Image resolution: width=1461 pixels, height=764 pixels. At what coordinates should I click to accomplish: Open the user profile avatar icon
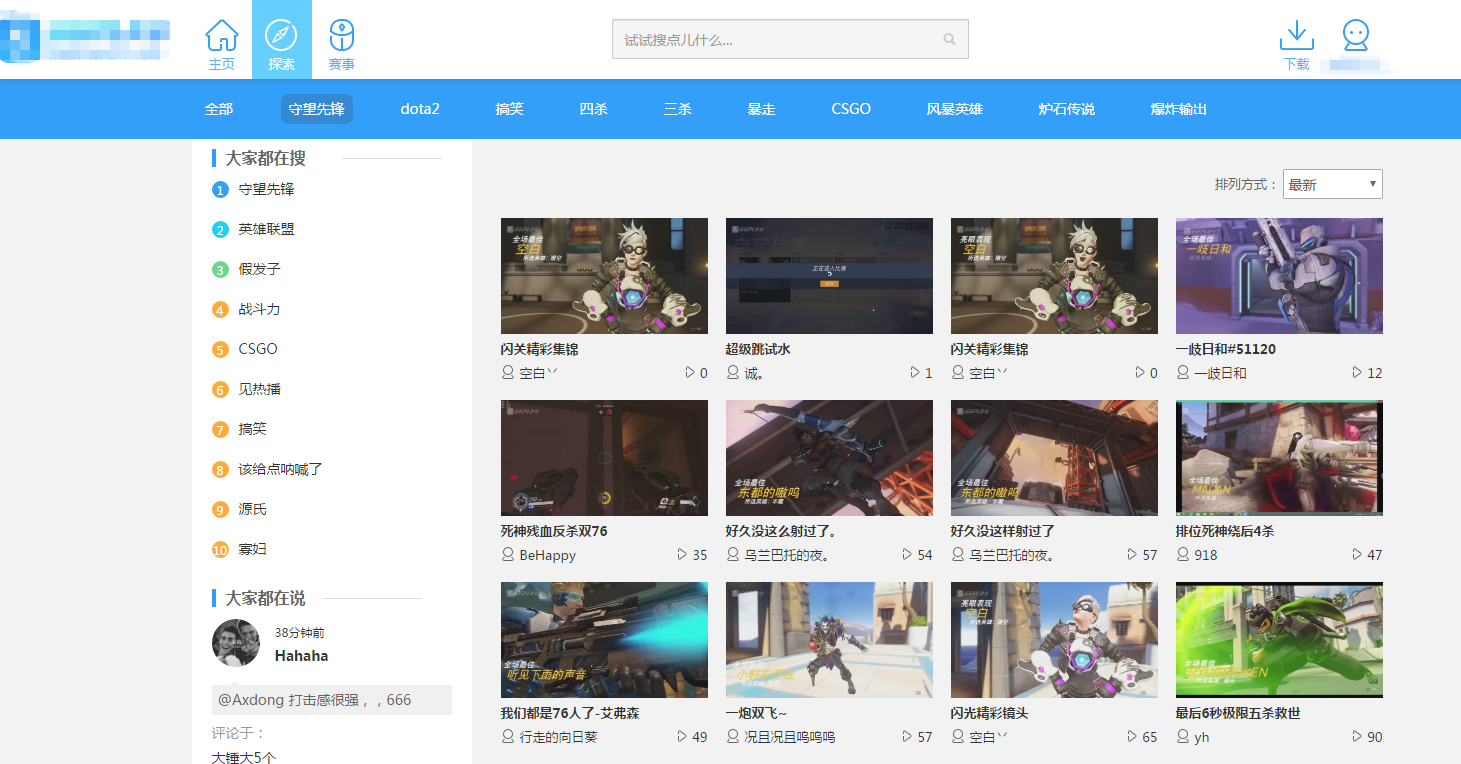tap(1356, 36)
